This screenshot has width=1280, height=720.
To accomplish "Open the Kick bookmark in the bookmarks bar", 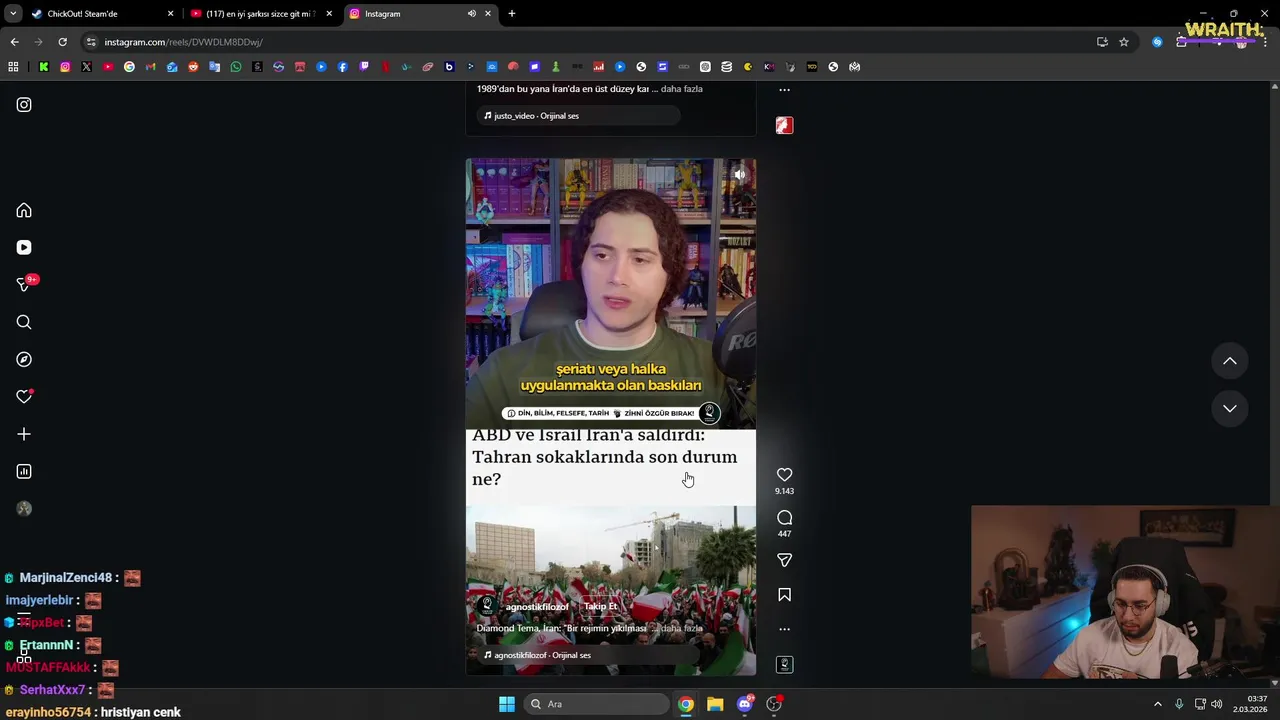I will (44, 67).
